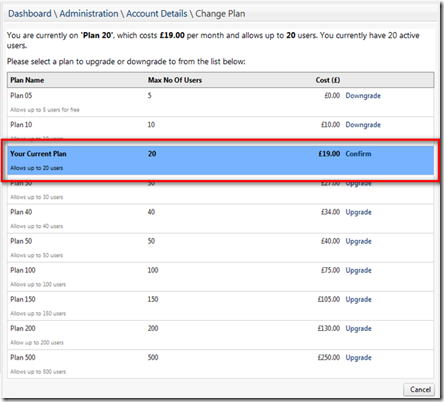Select 'Allows up to 500 users' description

[x=38, y=372]
